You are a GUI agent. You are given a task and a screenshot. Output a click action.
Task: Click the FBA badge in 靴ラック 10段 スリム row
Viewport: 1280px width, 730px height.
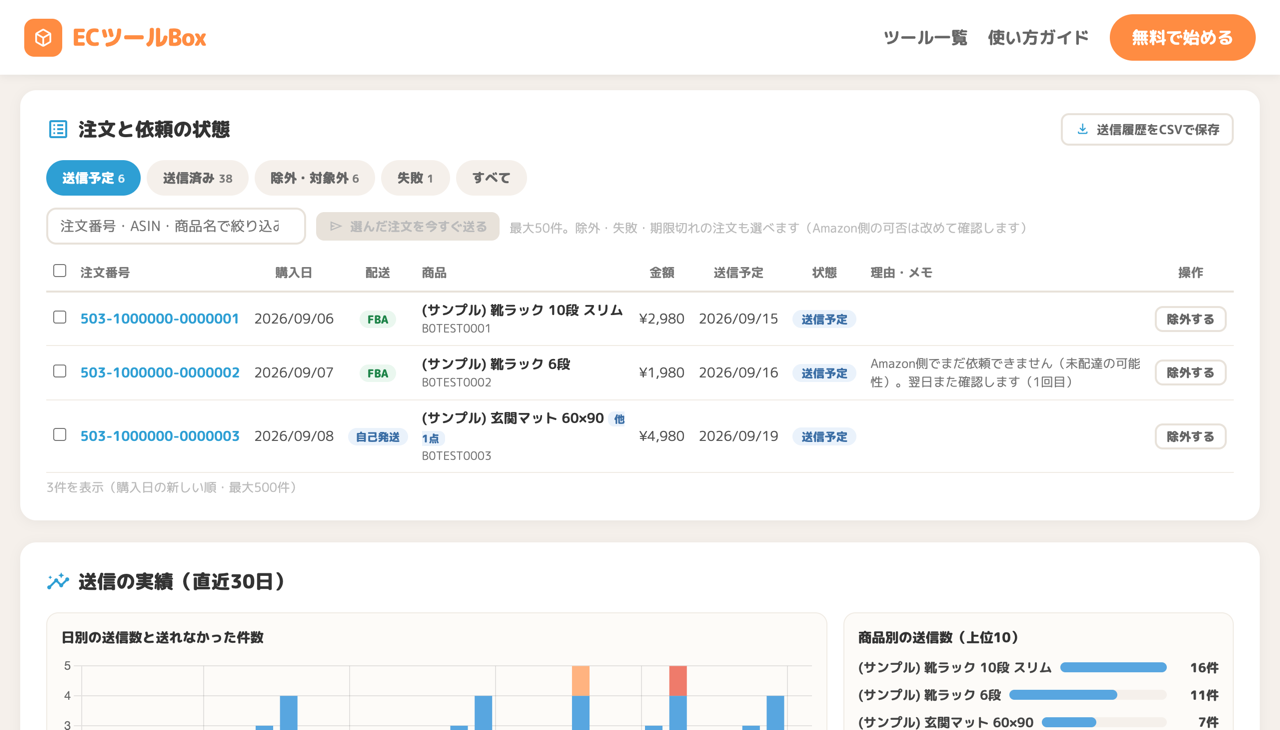[x=378, y=320]
